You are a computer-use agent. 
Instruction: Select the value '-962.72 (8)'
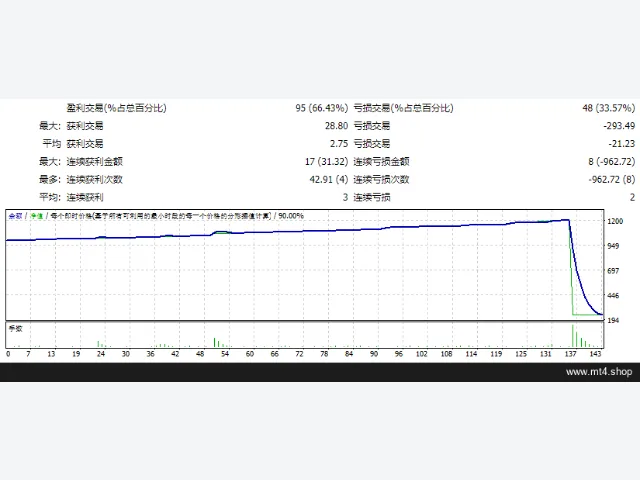click(611, 180)
